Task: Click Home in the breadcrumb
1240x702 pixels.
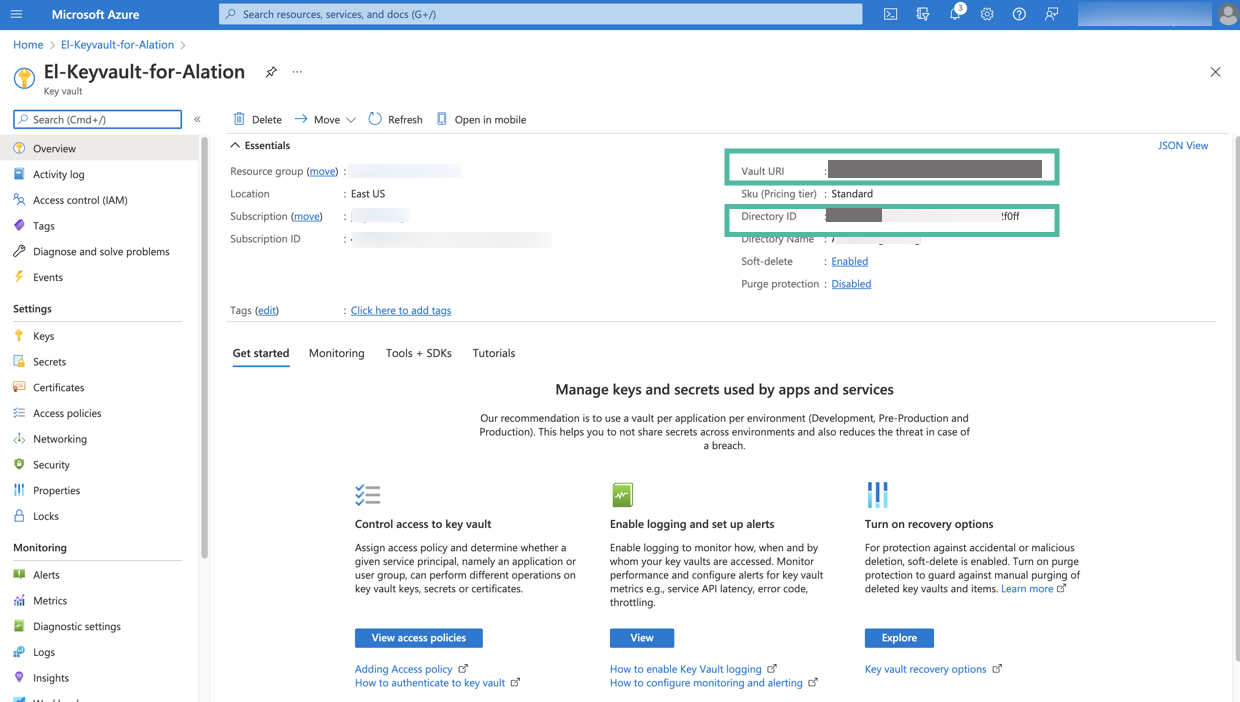Action: [28, 45]
